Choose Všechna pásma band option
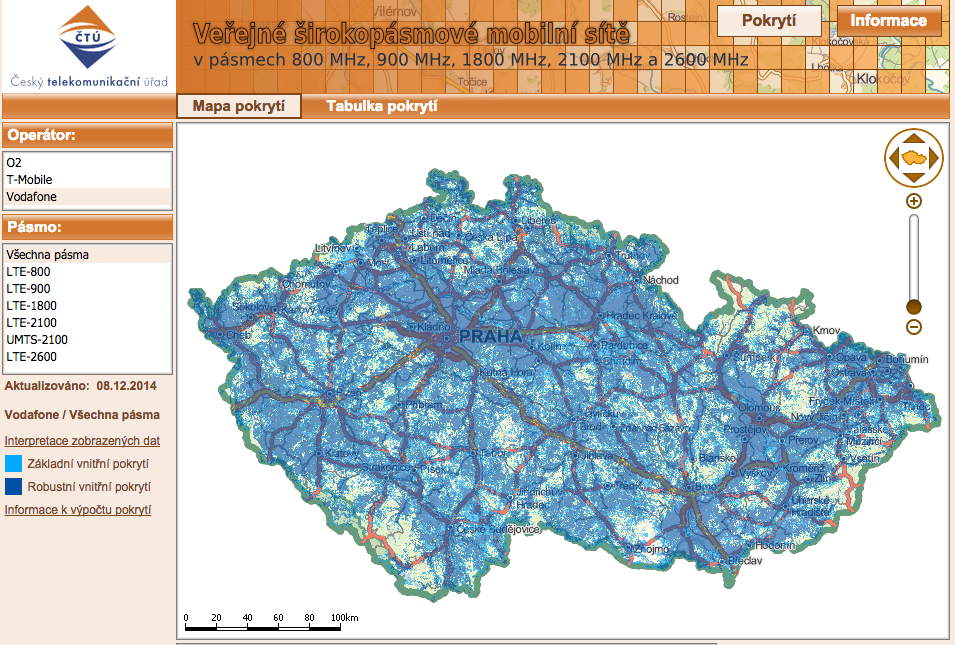The image size is (955, 645). pos(88,255)
